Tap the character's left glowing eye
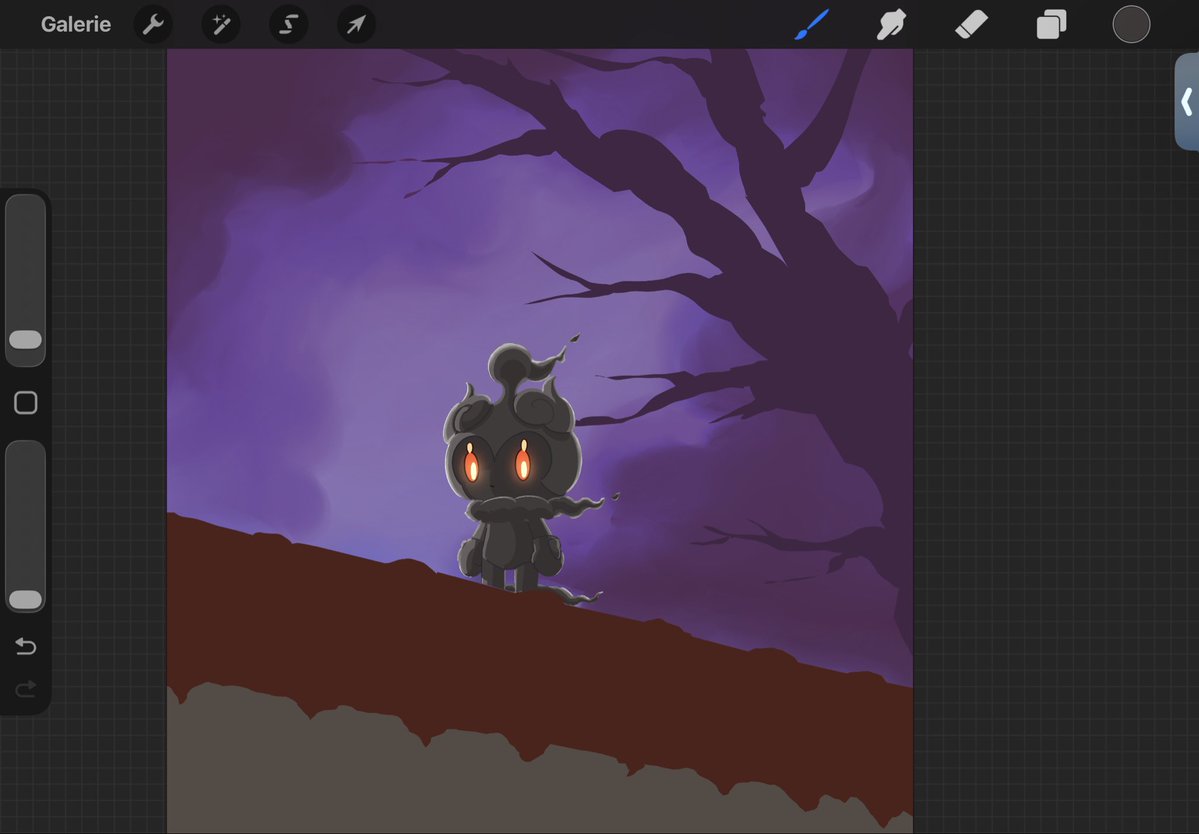This screenshot has width=1199, height=834. coord(471,463)
